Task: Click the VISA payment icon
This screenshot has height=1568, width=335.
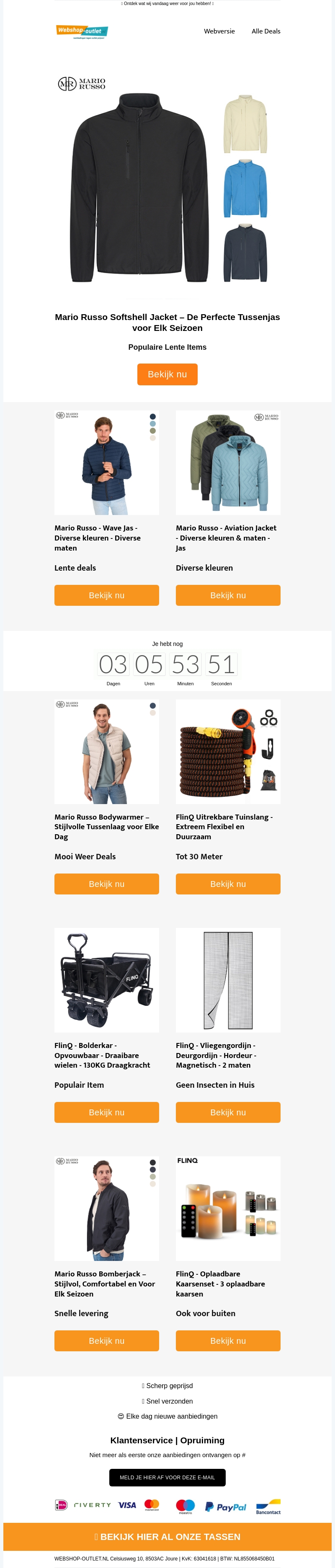Action: [127, 1505]
